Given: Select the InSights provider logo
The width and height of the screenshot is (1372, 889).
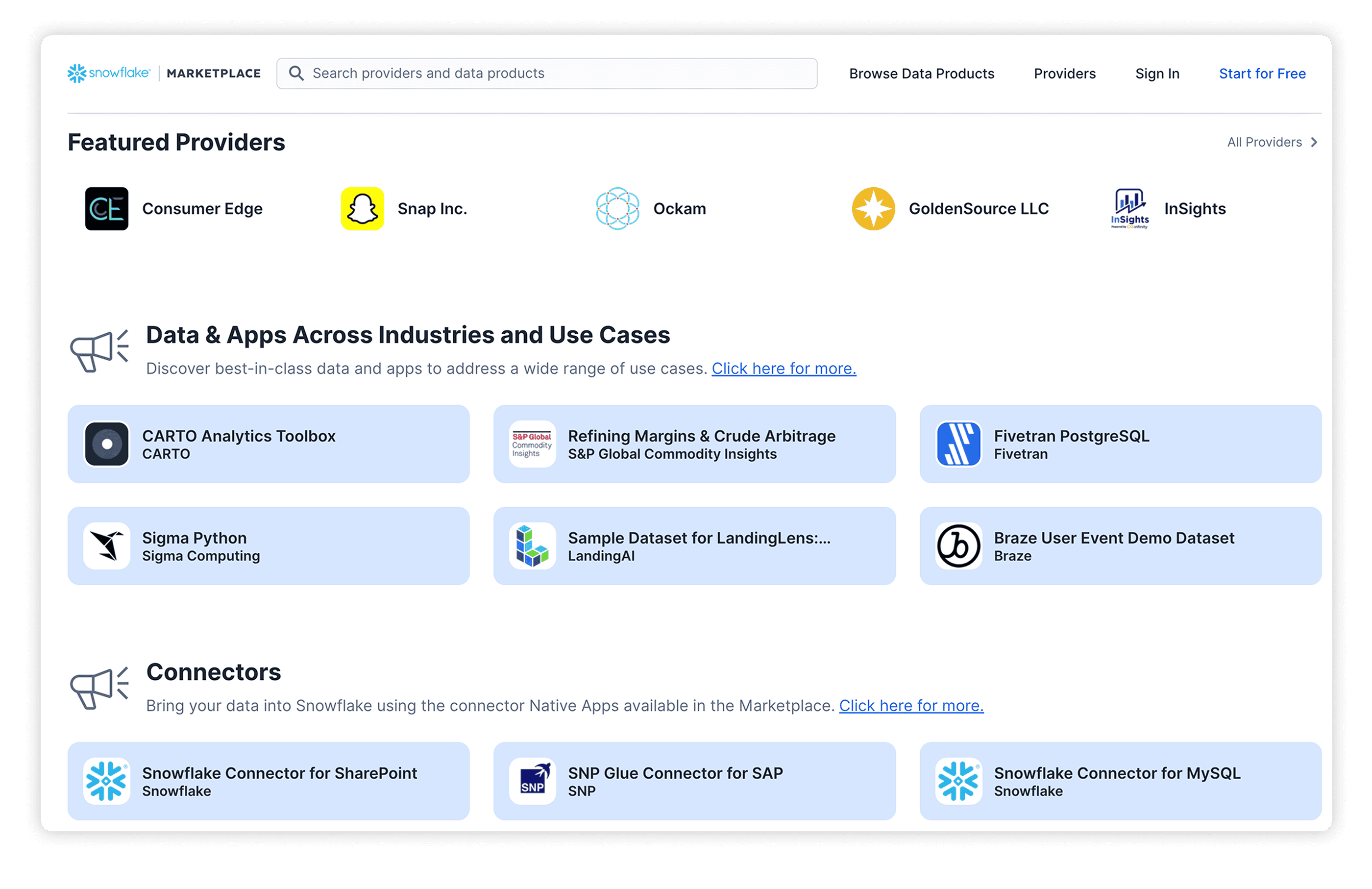Looking at the screenshot, I should (1129, 209).
